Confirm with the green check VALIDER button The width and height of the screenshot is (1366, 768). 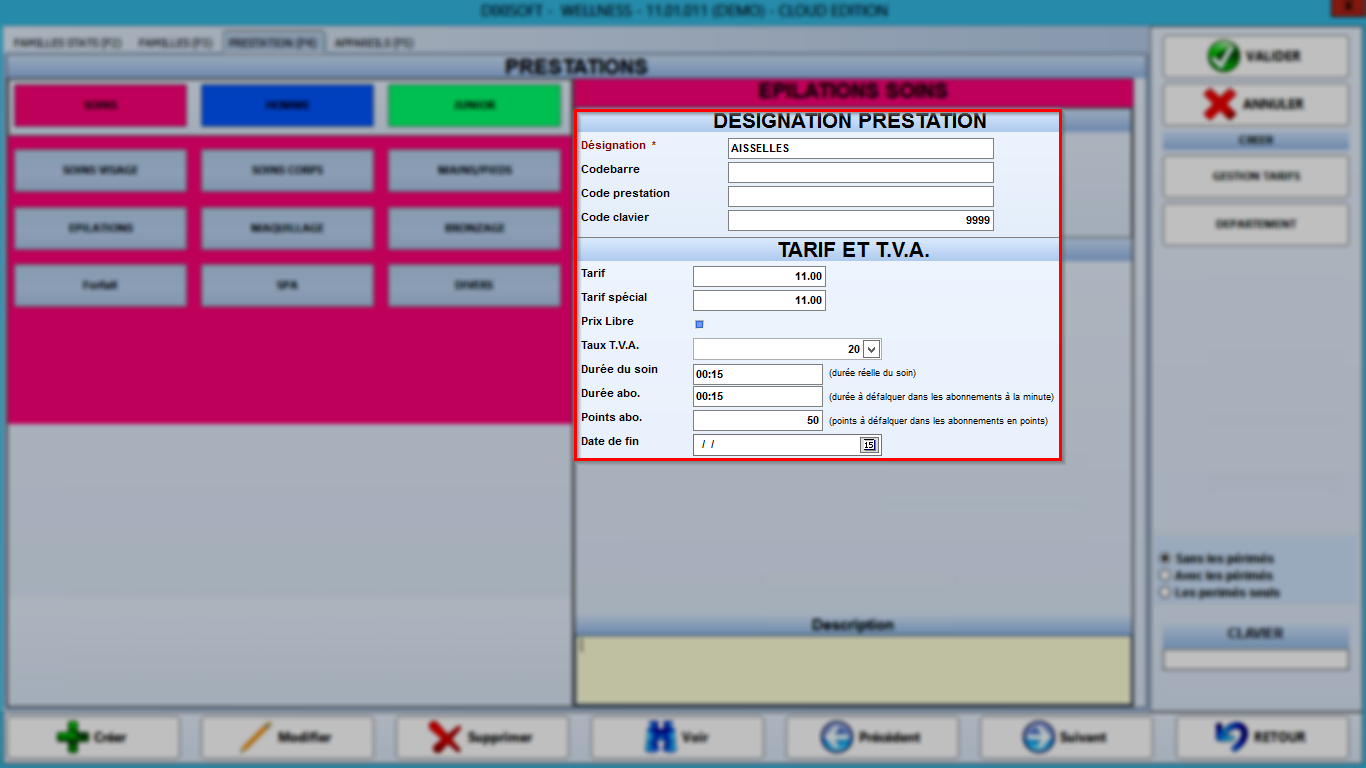(x=1255, y=56)
